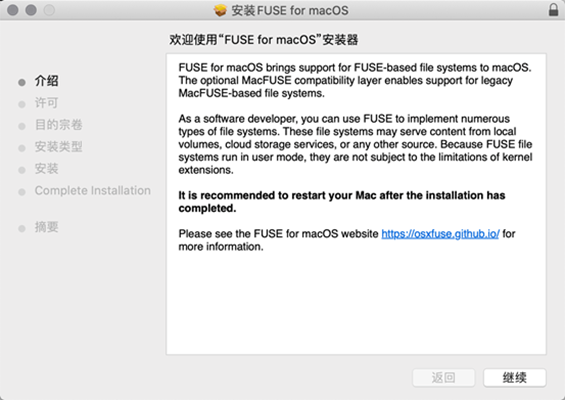Click the 返回 back button
565x400 pixels.
coord(444,378)
